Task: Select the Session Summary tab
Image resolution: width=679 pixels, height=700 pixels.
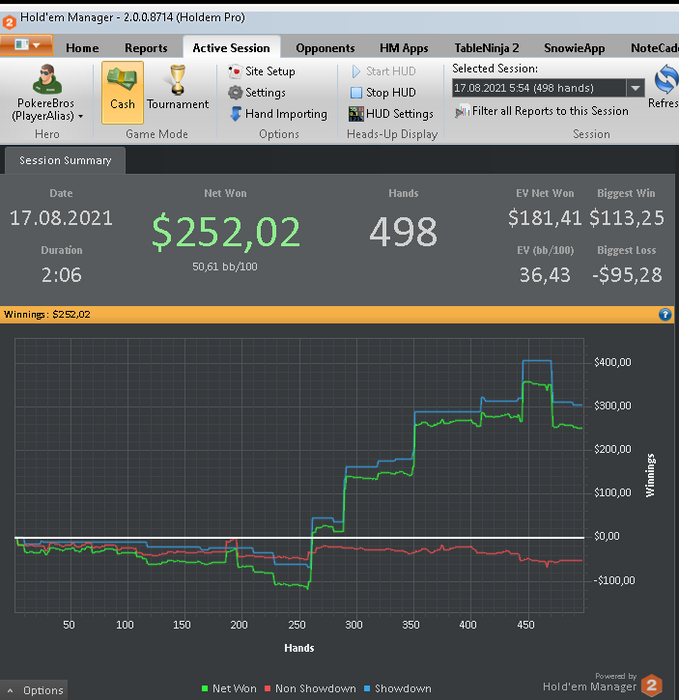Action: (x=65, y=160)
